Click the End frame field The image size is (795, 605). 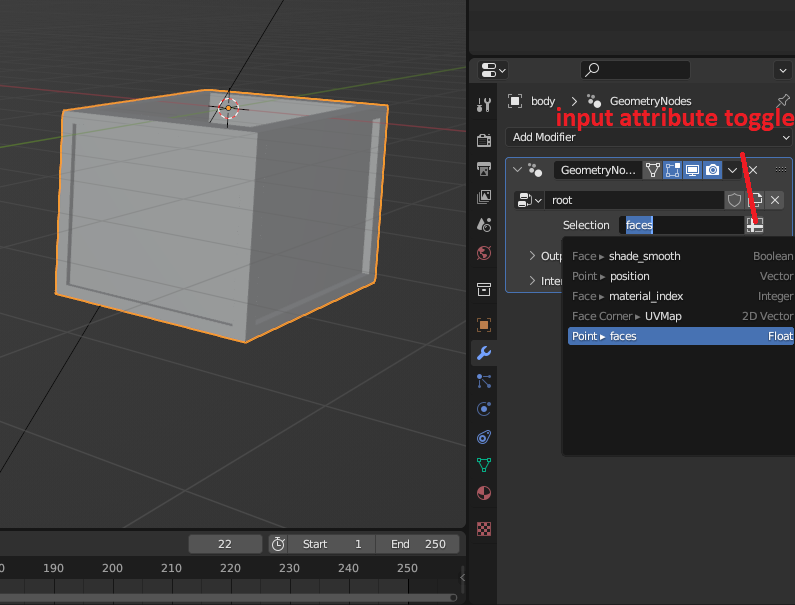click(418, 544)
